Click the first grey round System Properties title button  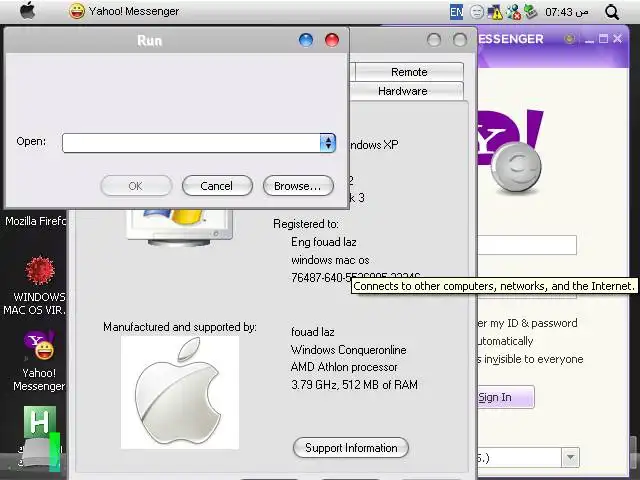[433, 40]
